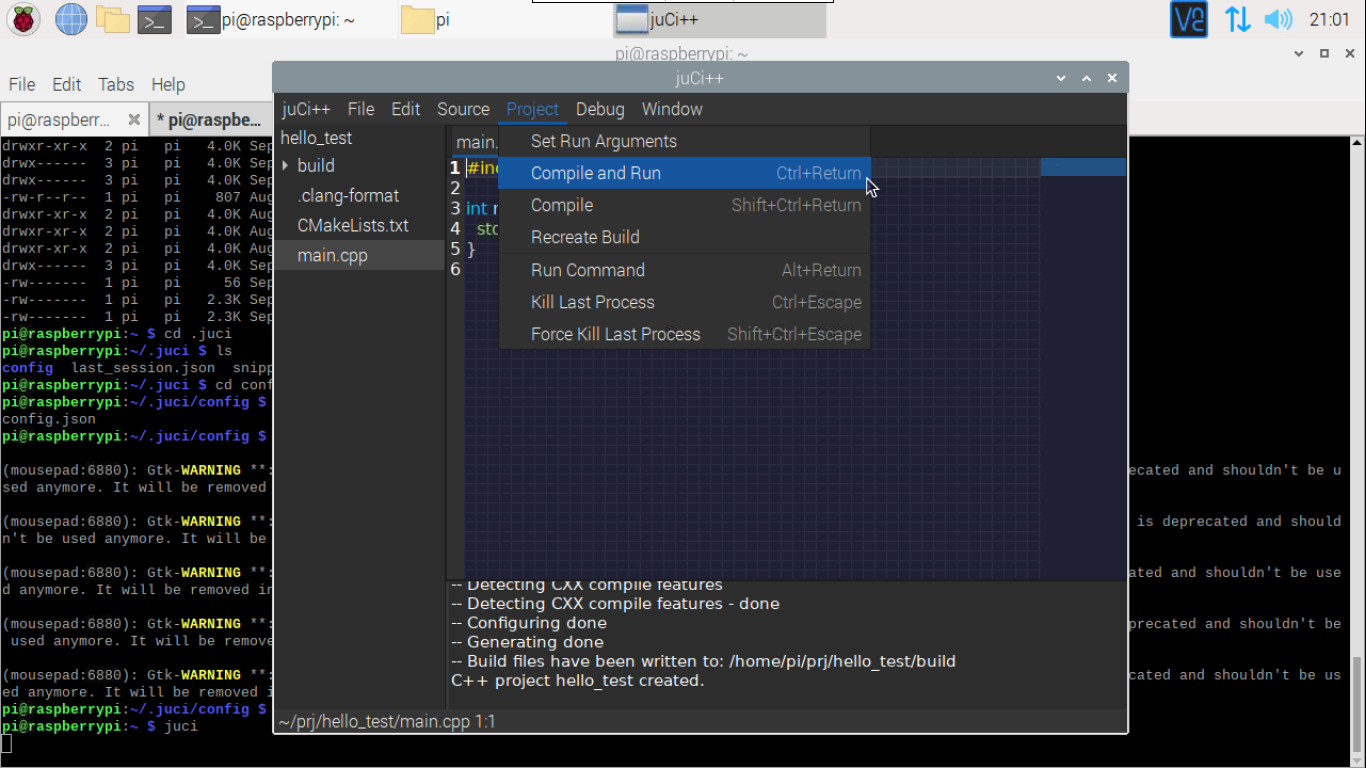Click line number 3 in editor
Image resolution: width=1366 pixels, height=768 pixels.
point(455,208)
